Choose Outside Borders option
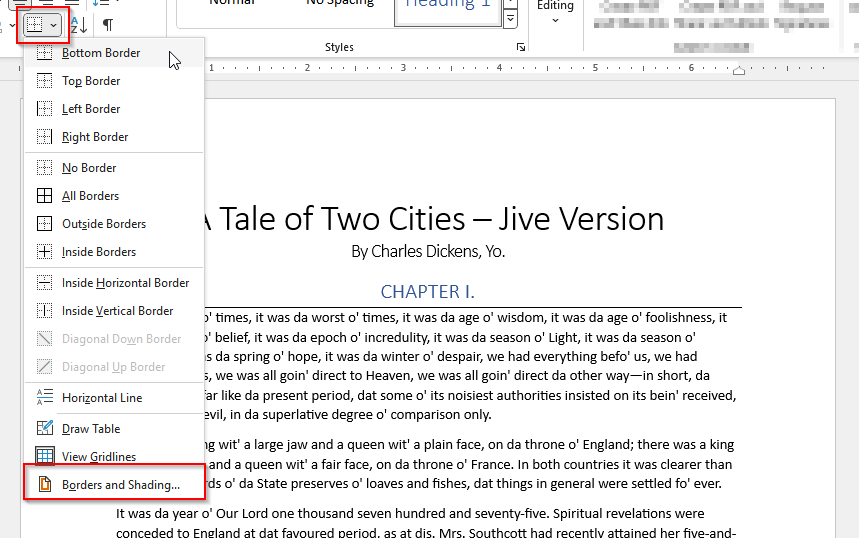This screenshot has height=538, width=859. [103, 224]
